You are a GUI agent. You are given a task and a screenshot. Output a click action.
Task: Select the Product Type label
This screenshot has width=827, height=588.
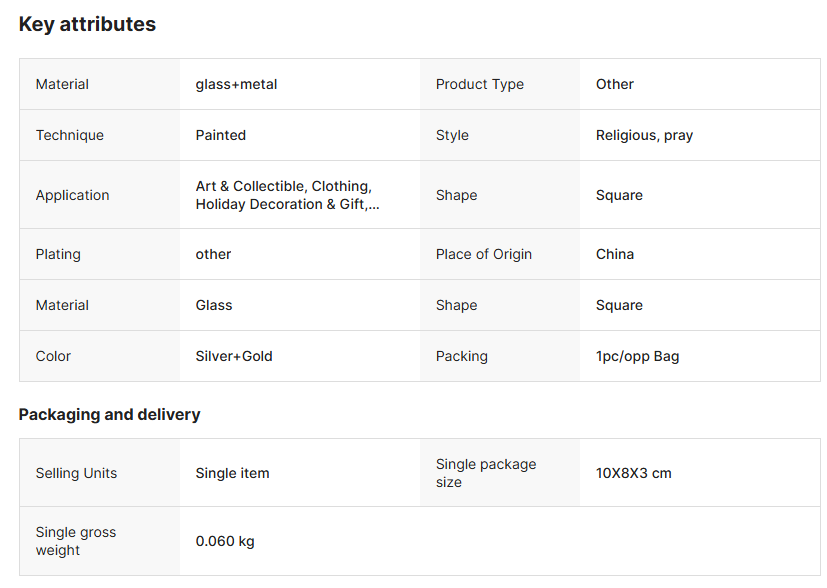point(479,85)
